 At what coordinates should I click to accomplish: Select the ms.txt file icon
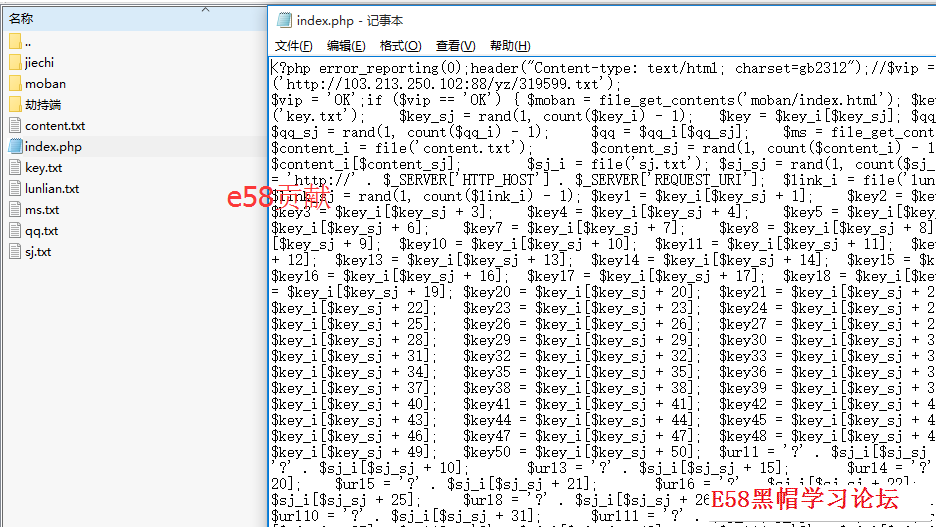[x=16, y=210]
